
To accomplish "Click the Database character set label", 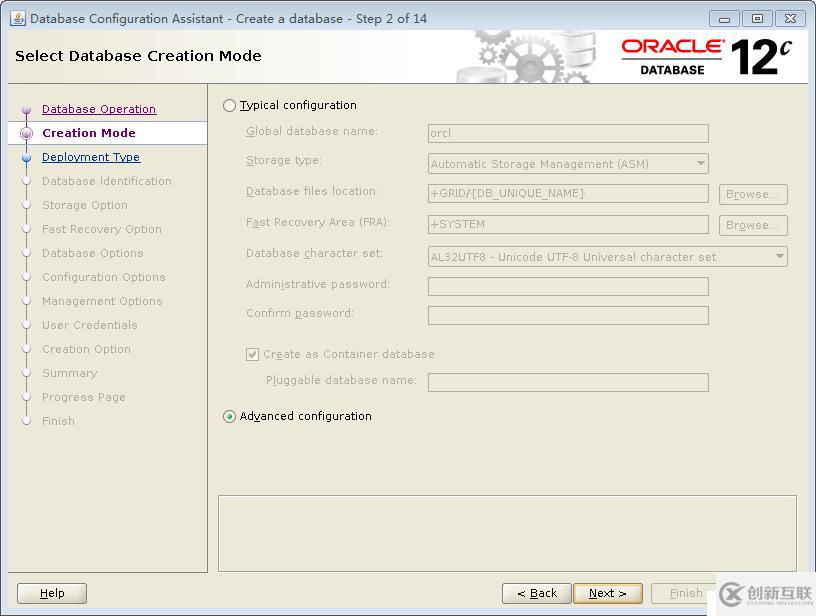I will pyautogui.click(x=314, y=253).
